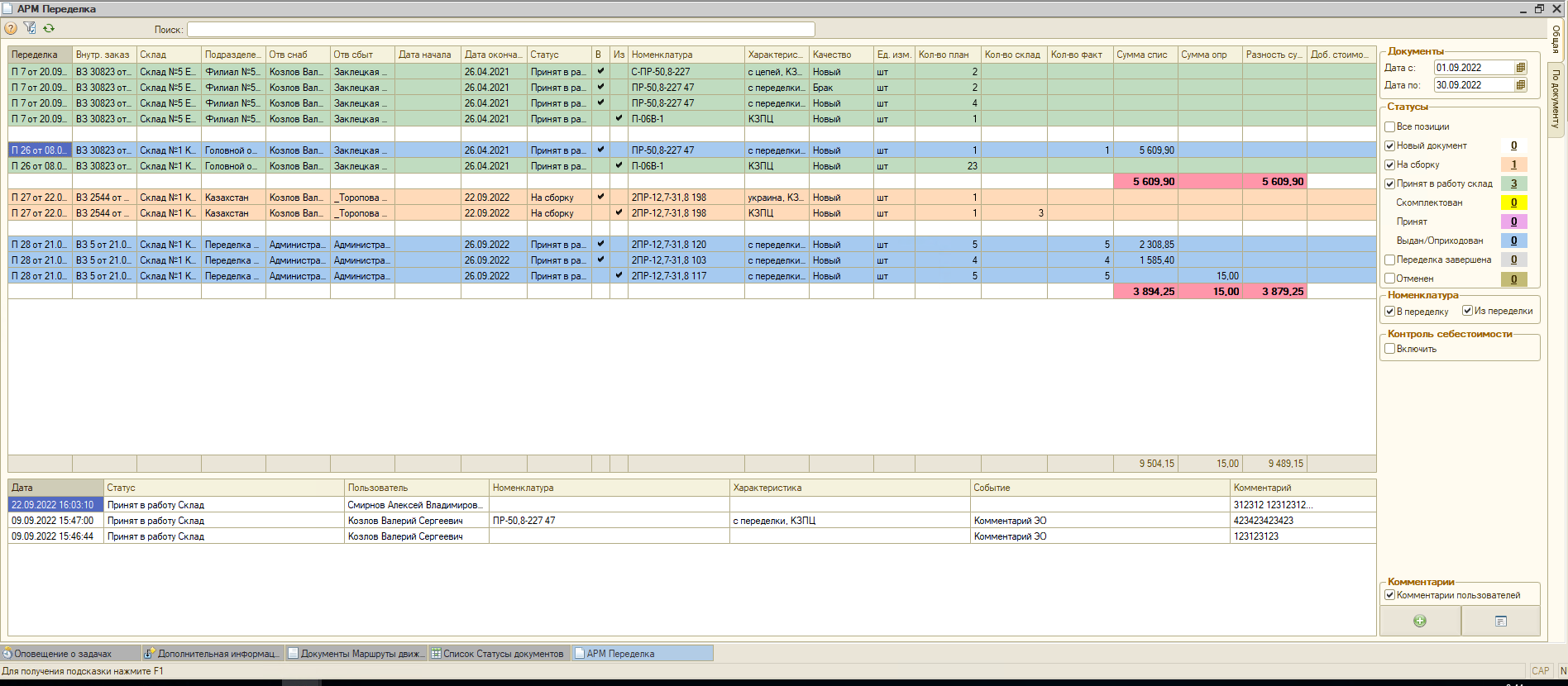Click the 'CAP' indicator in status bar
Screen dimensions: 1568x686
click(1540, 671)
